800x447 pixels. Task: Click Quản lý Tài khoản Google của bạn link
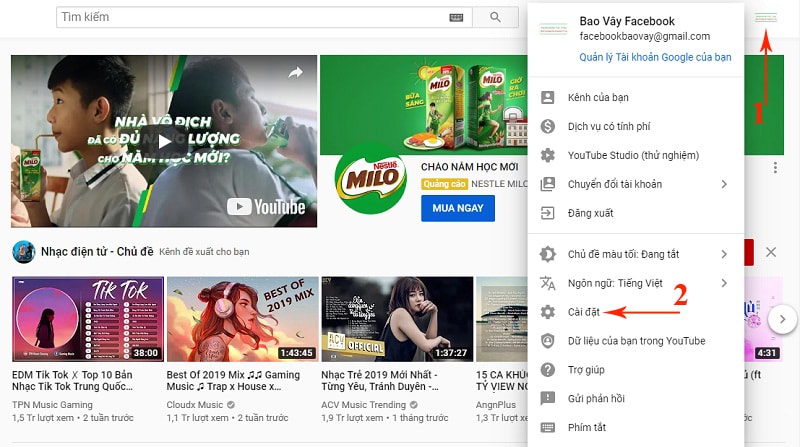(655, 57)
